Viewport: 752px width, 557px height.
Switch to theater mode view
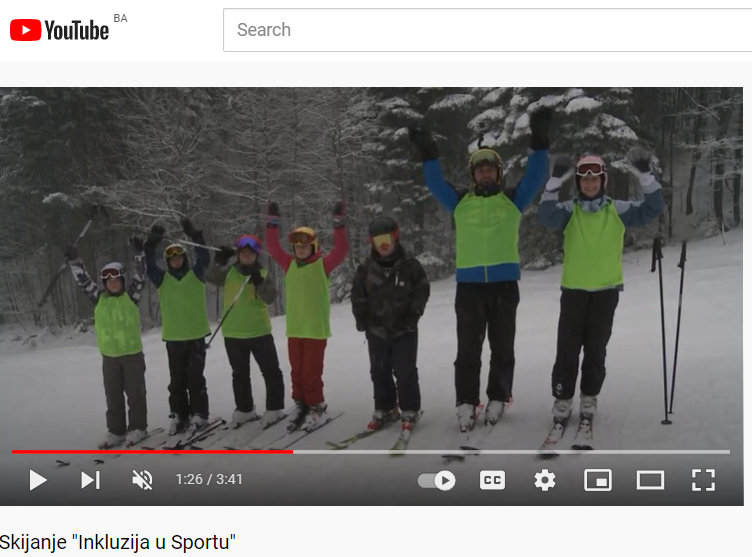tap(650, 480)
